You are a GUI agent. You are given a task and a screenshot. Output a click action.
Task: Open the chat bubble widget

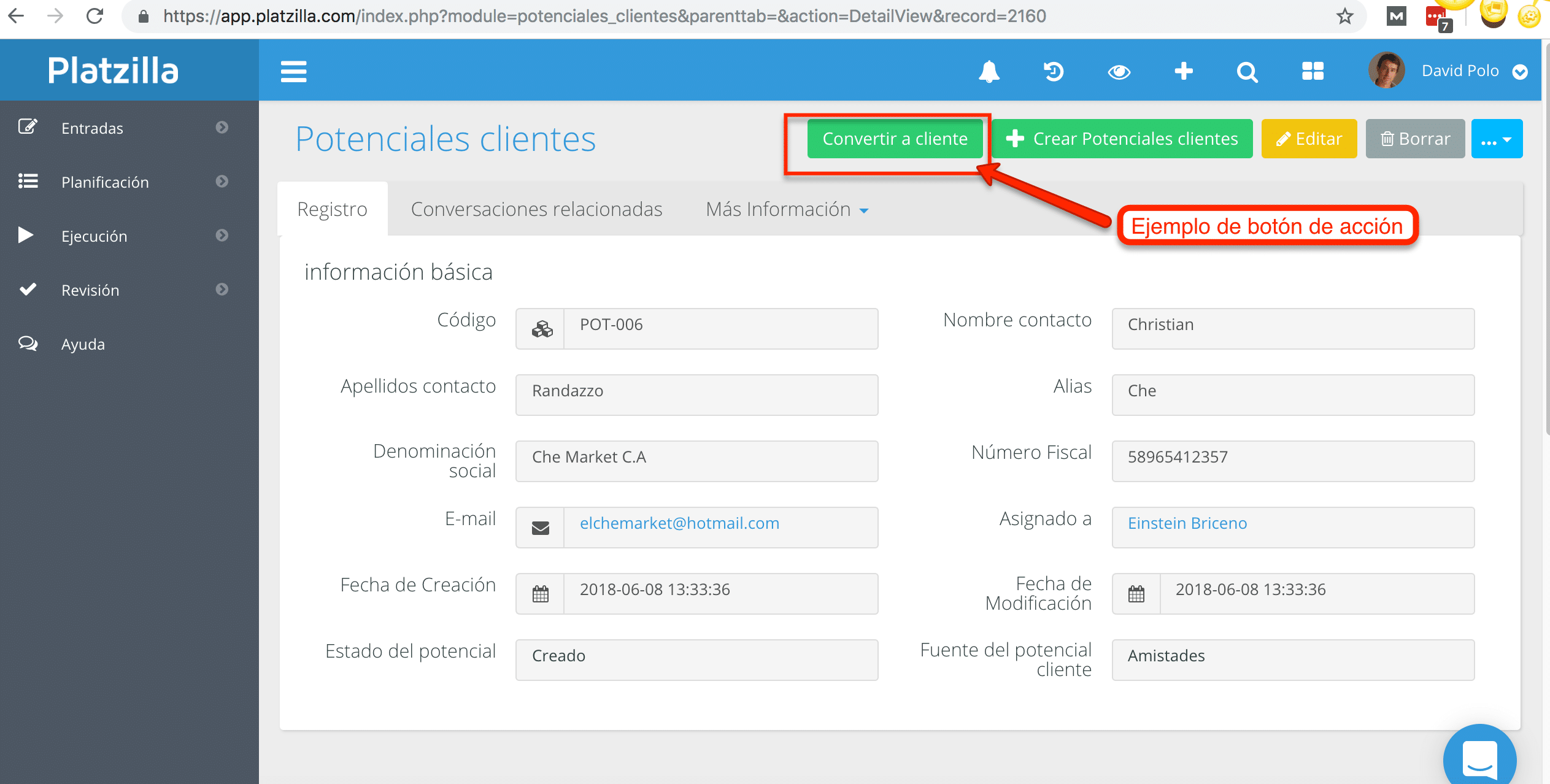coord(1479,758)
